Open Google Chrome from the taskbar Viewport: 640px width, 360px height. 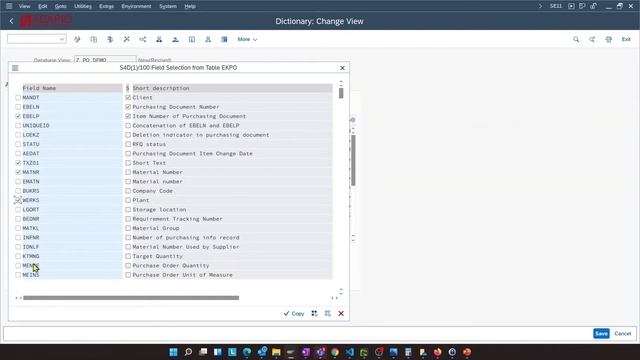click(x=335, y=352)
